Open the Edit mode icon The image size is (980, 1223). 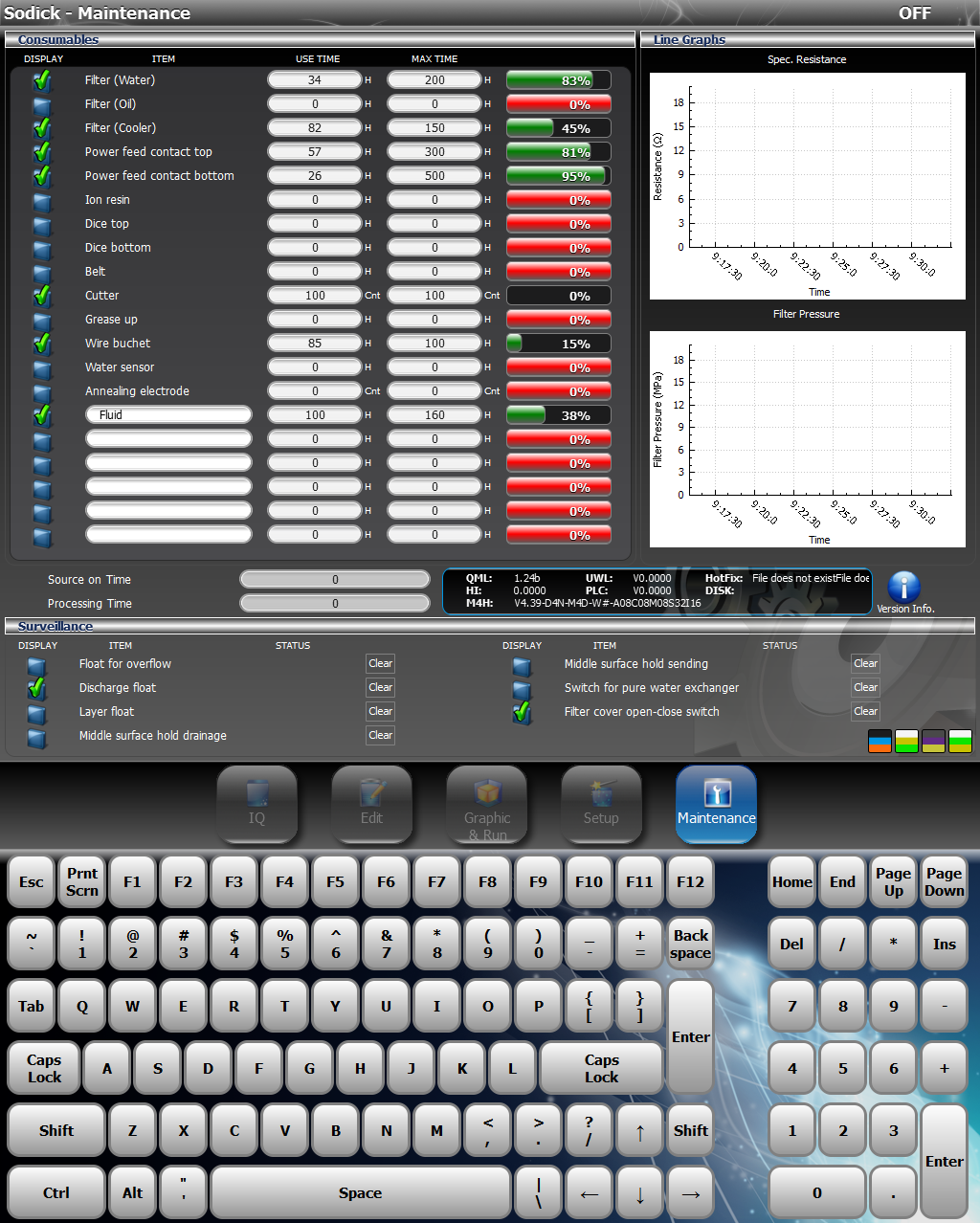point(371,804)
